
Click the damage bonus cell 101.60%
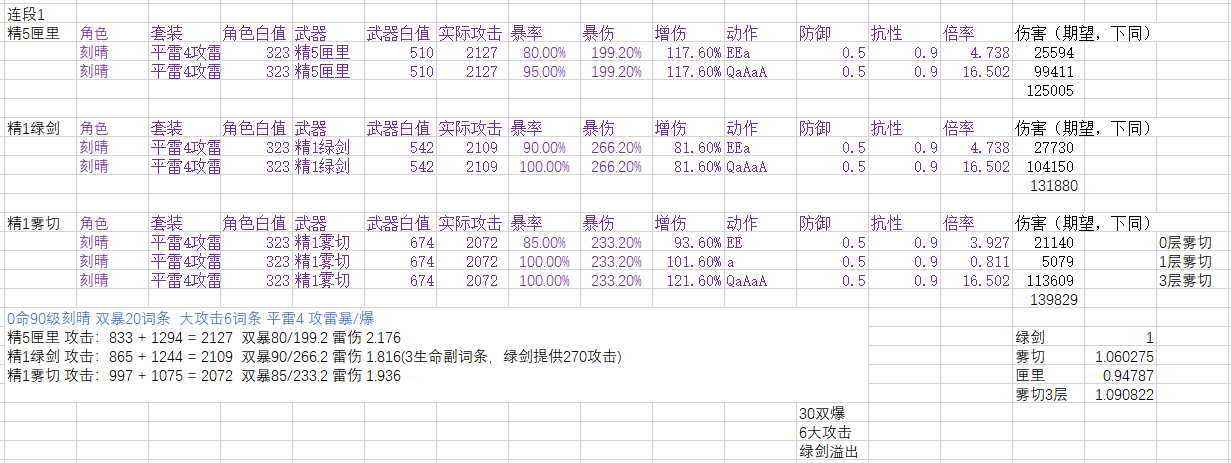pos(688,262)
